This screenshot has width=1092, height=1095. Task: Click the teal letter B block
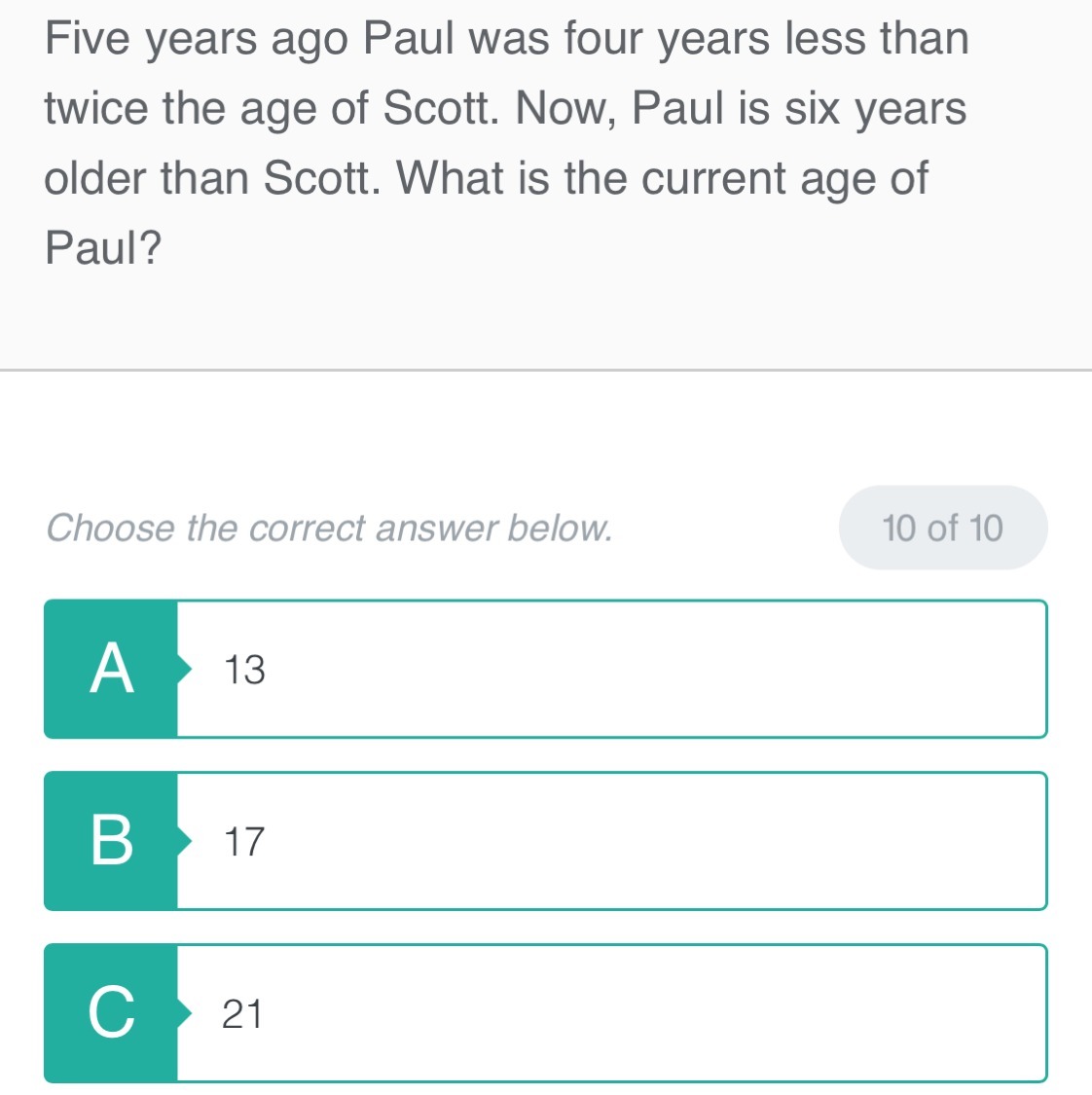(111, 841)
